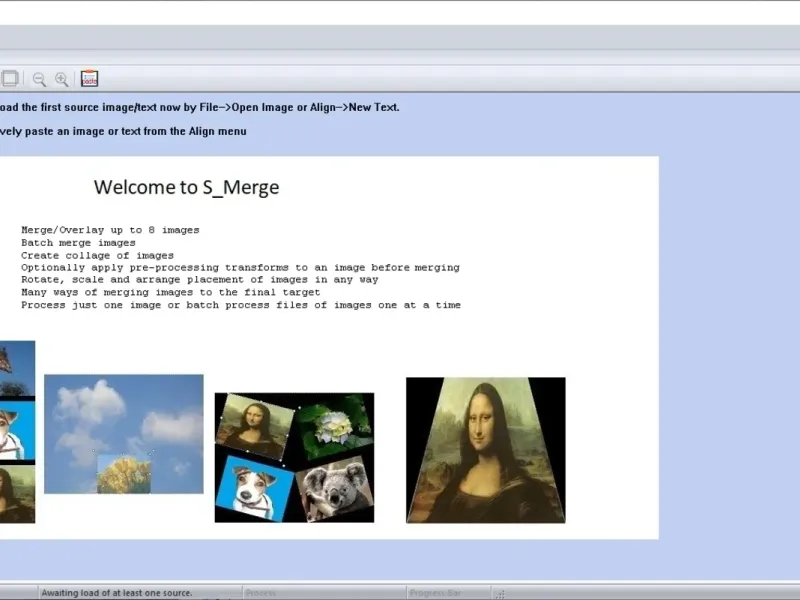Click the paste clipboard icon
Image resolution: width=800 pixels, height=600 pixels.
pos(89,78)
